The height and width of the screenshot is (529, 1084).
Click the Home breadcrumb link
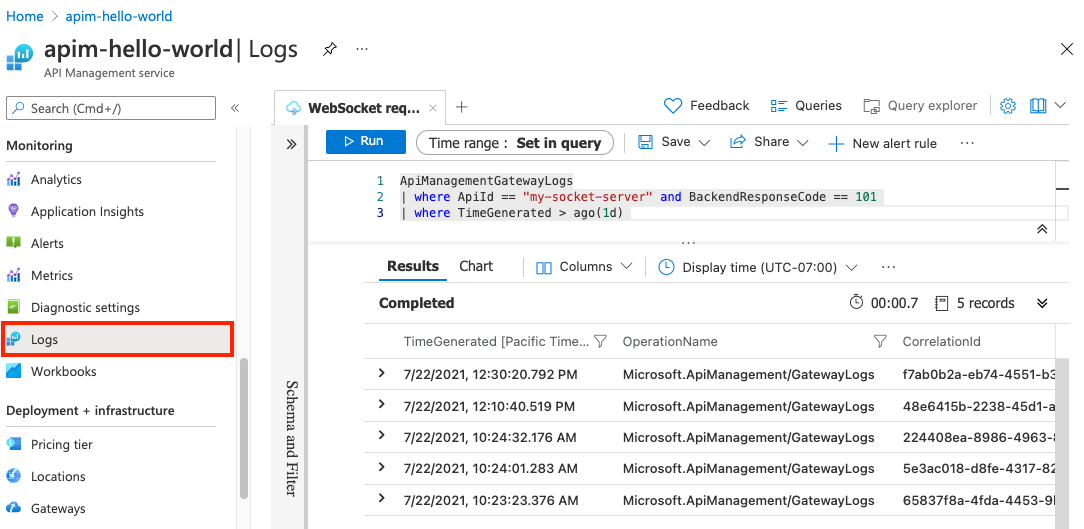pos(25,16)
